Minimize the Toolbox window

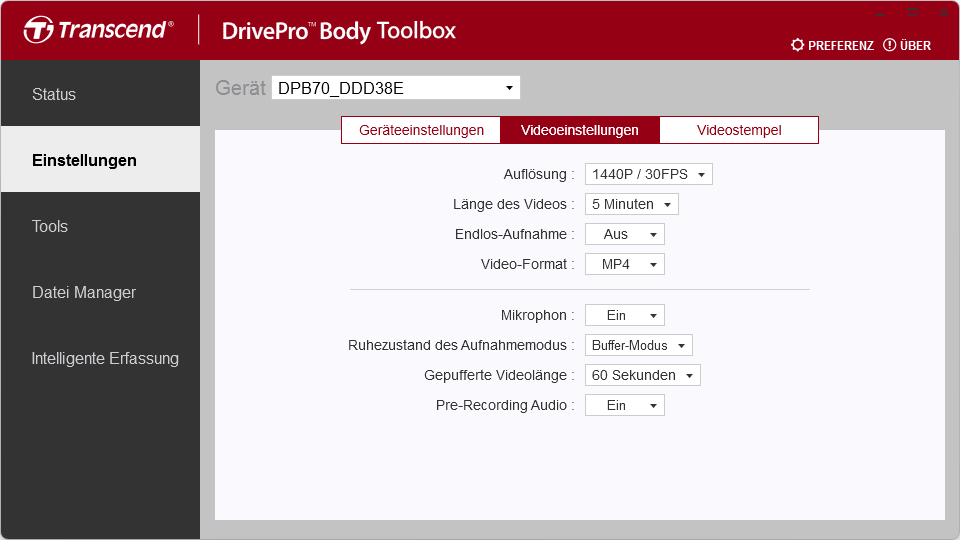point(880,13)
